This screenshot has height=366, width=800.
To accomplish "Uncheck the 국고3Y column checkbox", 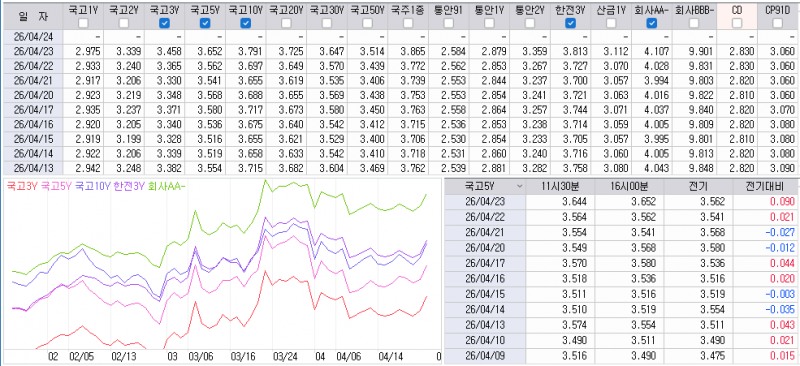I will click(164, 22).
